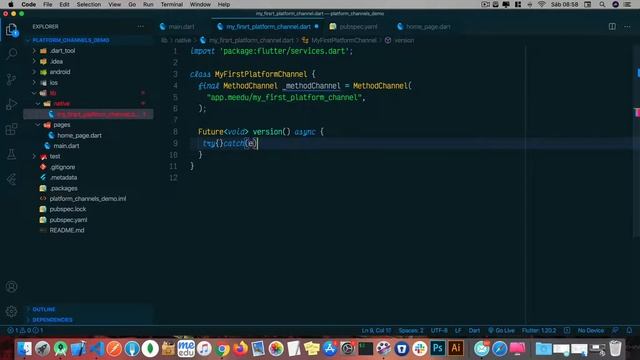Open the Search view in activity bar
The width and height of the screenshot is (640, 360).
pyautogui.click(x=11, y=54)
